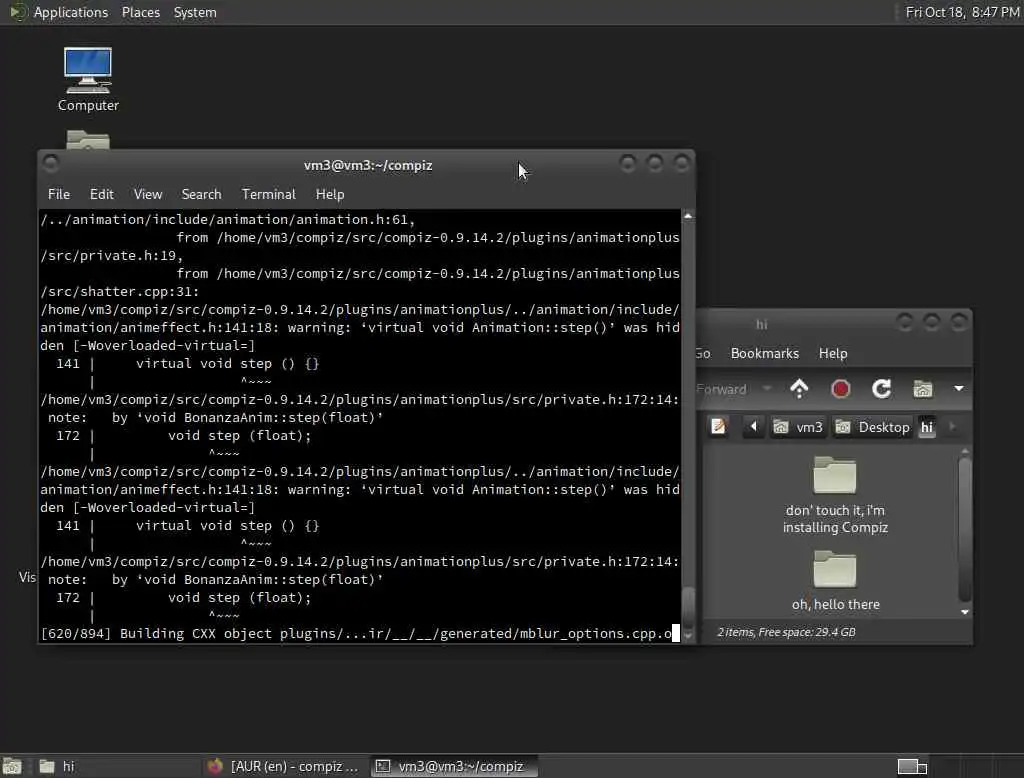
Task: Open terminal Help menu
Action: coord(330,194)
